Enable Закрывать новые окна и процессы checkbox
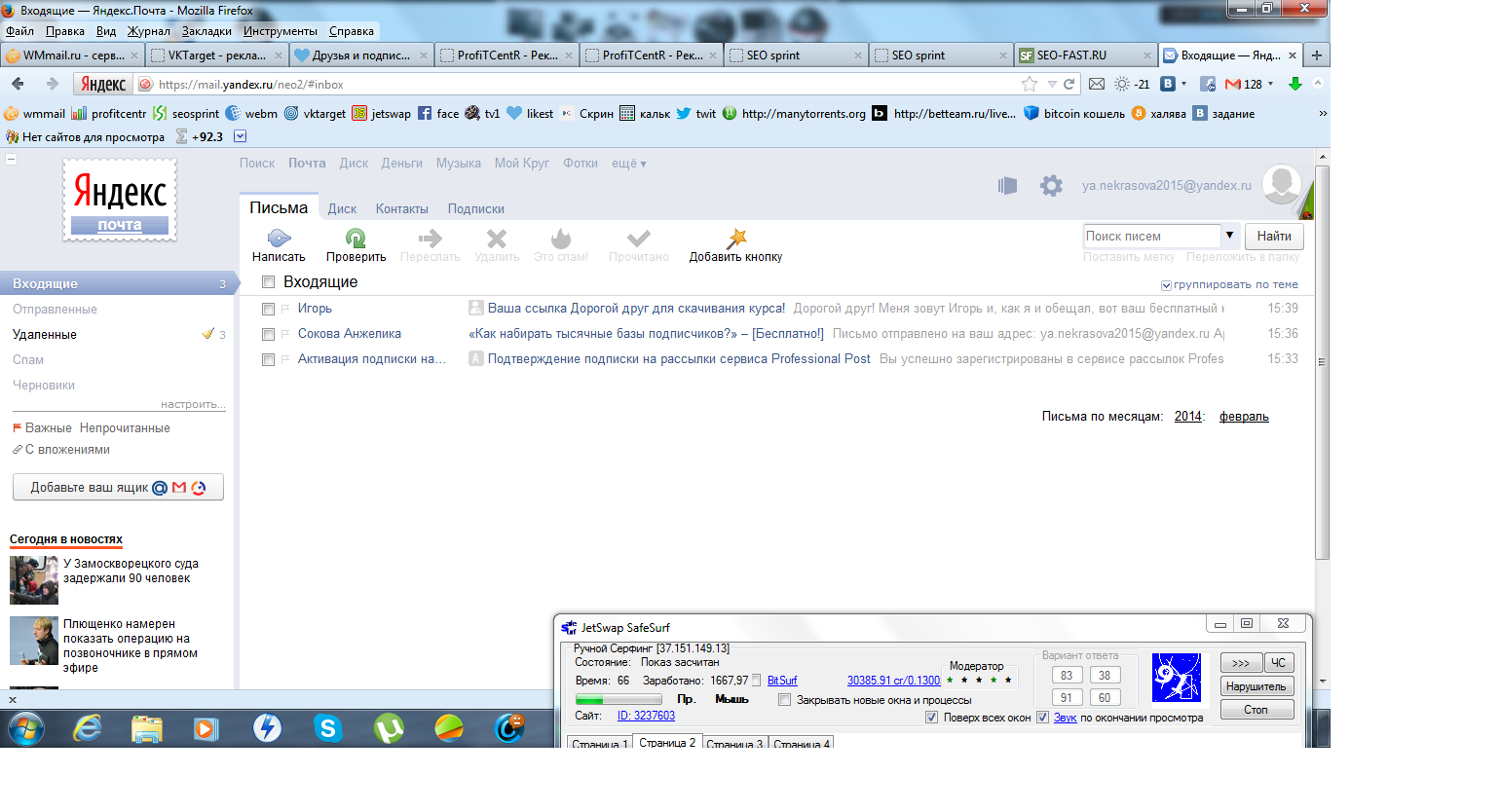This screenshot has height=812, width=1500. pos(784,700)
